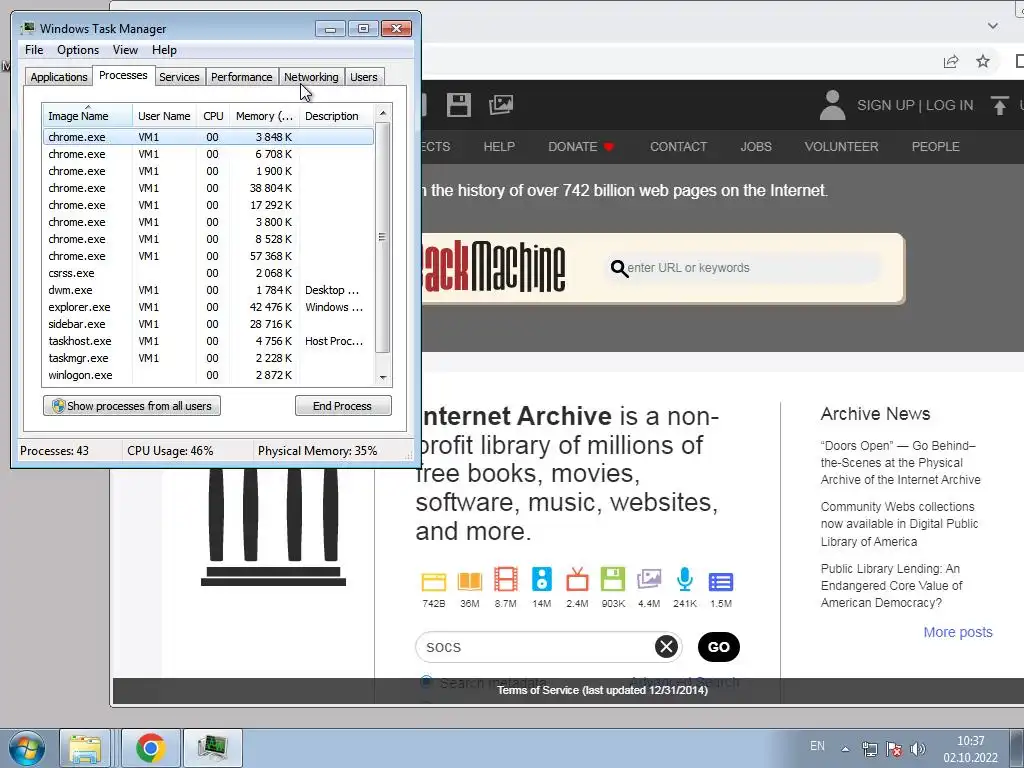Viewport: 1024px width, 768px height.
Task: Open the video film icon labeled 8.7M
Action: (x=505, y=579)
